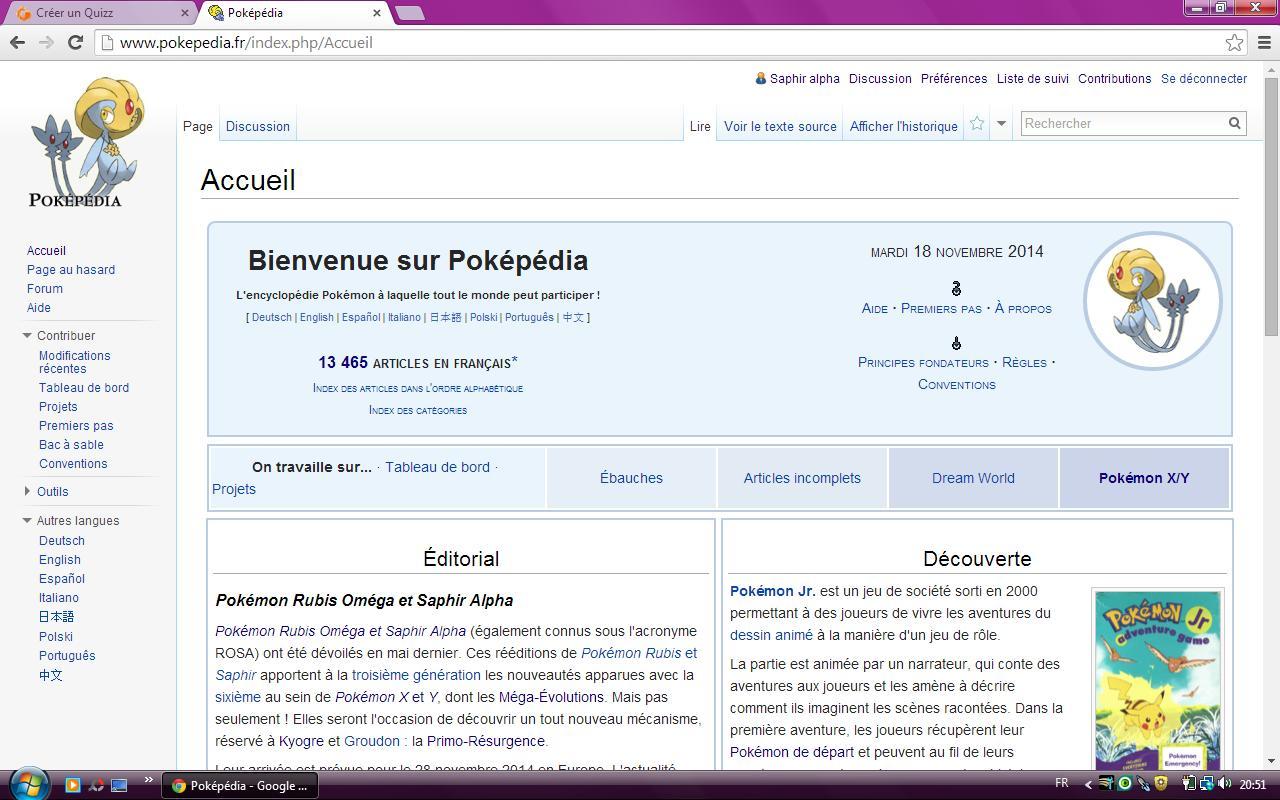Open the Forum sidebar link
This screenshot has height=800, width=1280.
point(45,289)
